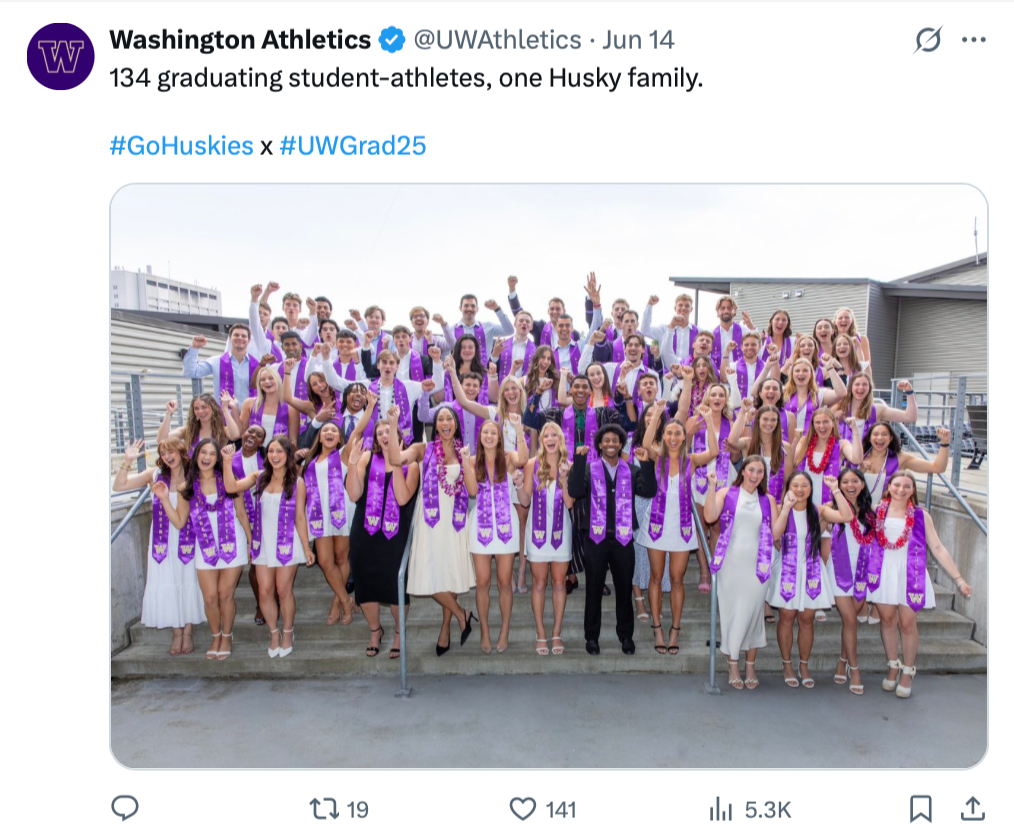Viewport: 1014px width, 840px height.
Task: Click the 19 repost count number
Action: pyautogui.click(x=358, y=810)
